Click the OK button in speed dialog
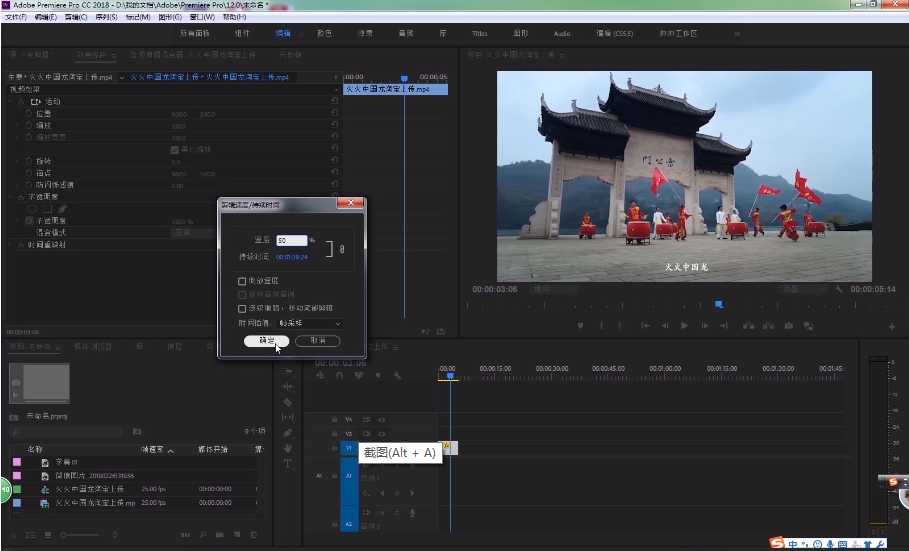This screenshot has width=909, height=551. (x=266, y=341)
